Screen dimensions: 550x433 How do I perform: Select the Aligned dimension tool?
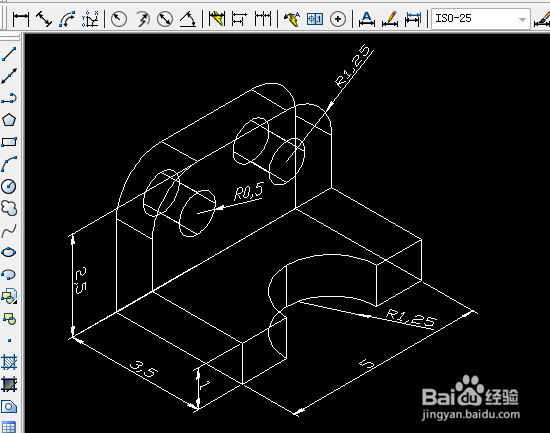coord(44,19)
